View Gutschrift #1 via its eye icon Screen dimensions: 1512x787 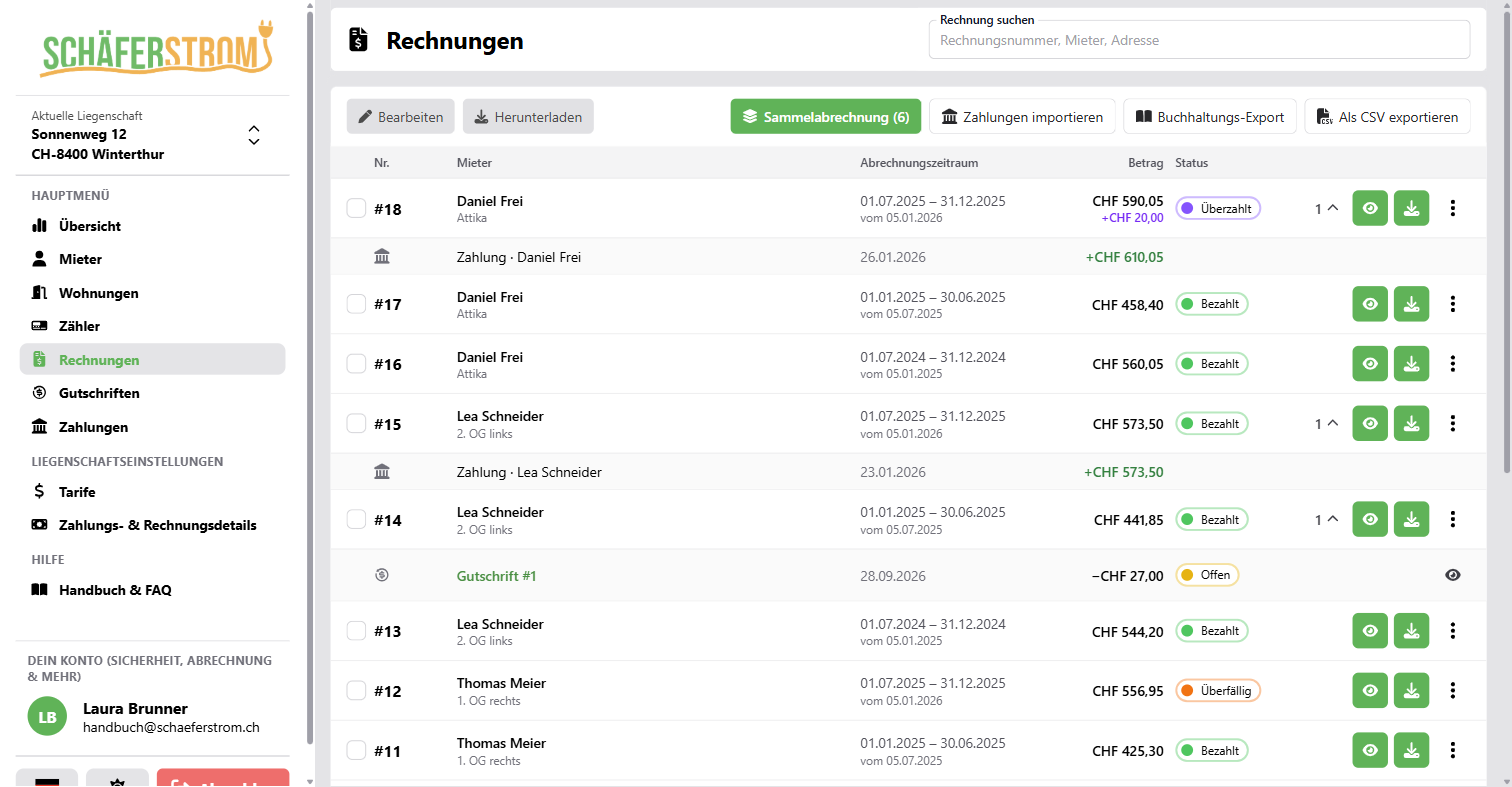1453,575
